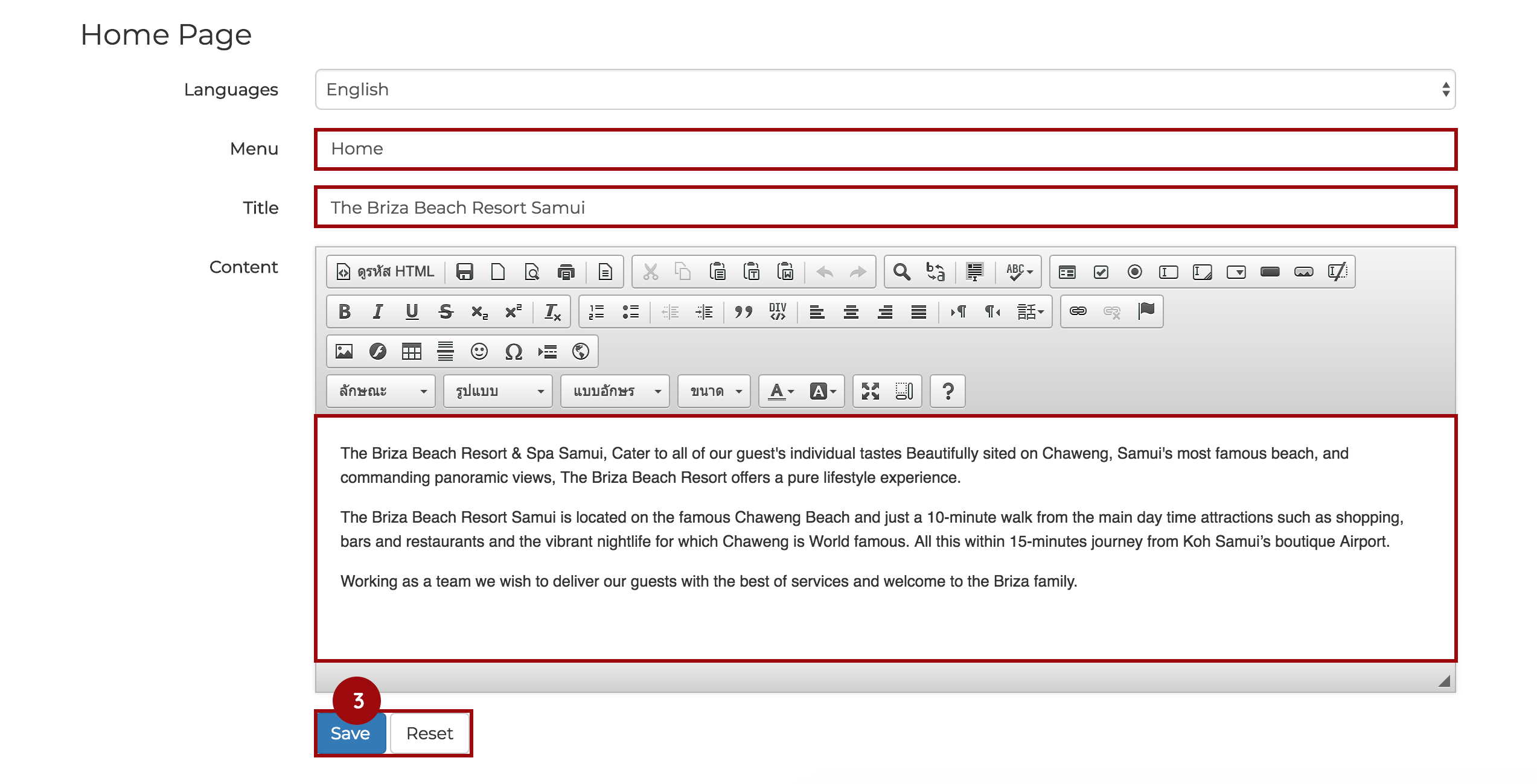Insert an Image with the picture icon
The image size is (1537, 784).
[344, 351]
